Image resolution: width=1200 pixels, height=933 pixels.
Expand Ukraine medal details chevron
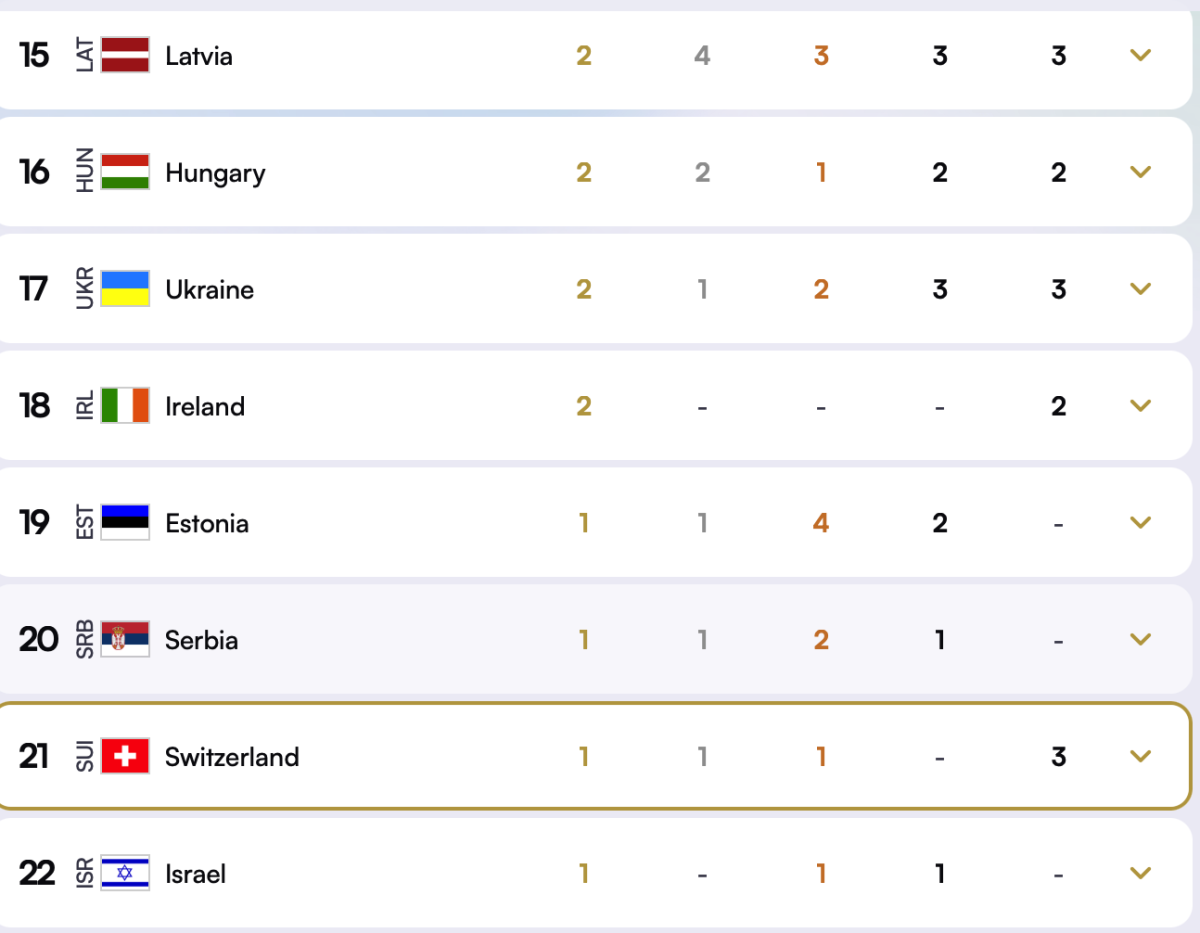pos(1140,289)
